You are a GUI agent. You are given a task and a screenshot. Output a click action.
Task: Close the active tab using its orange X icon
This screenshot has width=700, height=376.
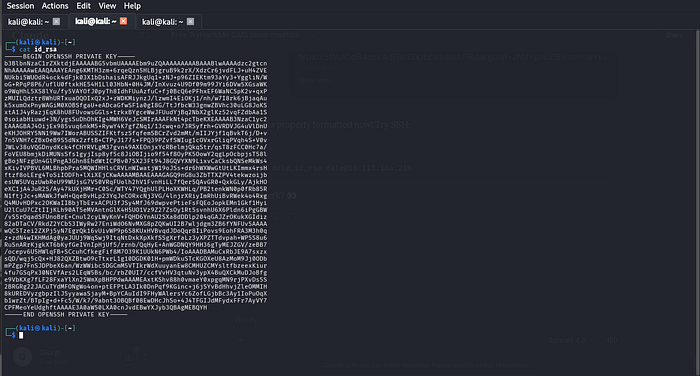point(124,21)
